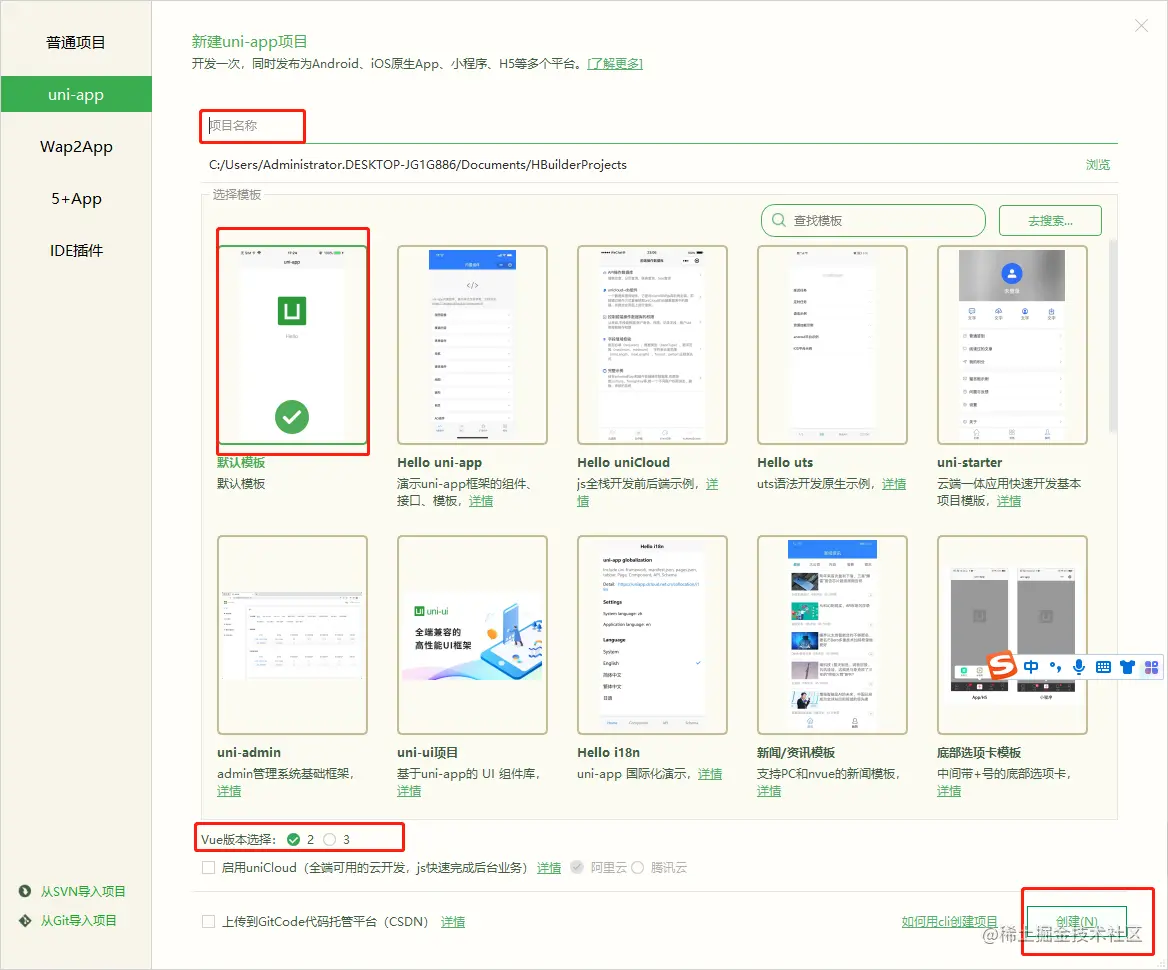Switch to 5+App tab
Screen dimensions: 1168x970
(76, 199)
